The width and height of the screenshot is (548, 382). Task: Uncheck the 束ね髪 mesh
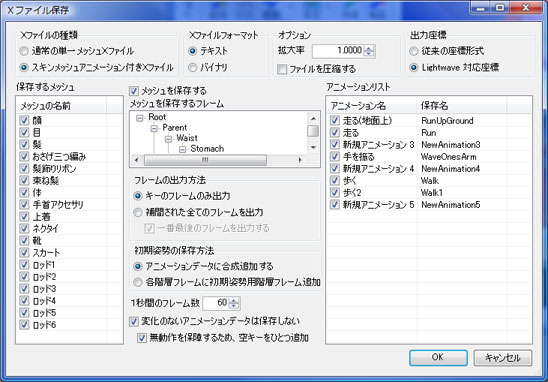click(x=24, y=180)
